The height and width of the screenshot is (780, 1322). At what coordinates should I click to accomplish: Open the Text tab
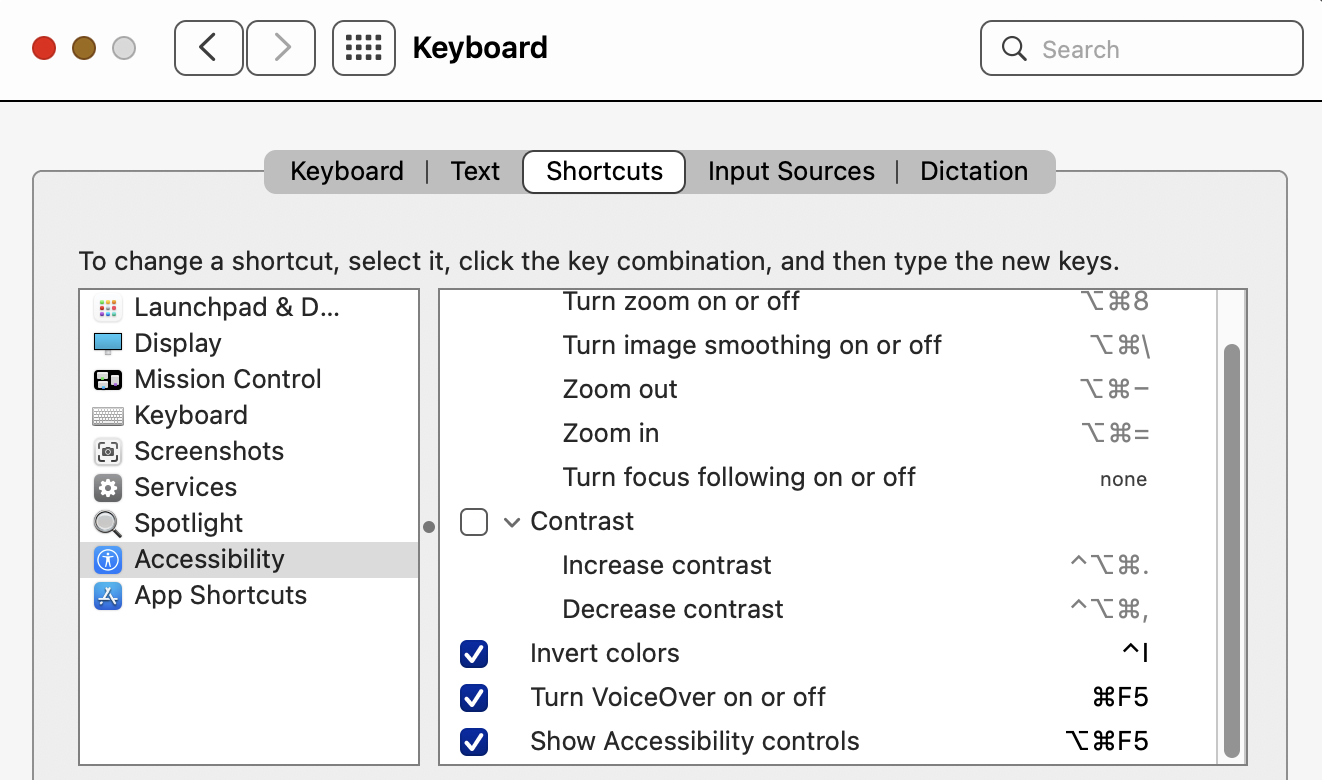475,172
